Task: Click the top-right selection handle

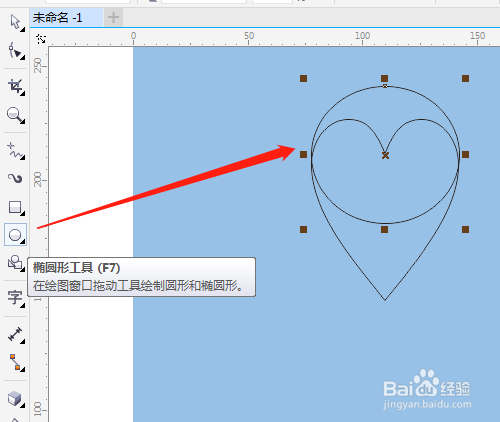Action: click(465, 78)
